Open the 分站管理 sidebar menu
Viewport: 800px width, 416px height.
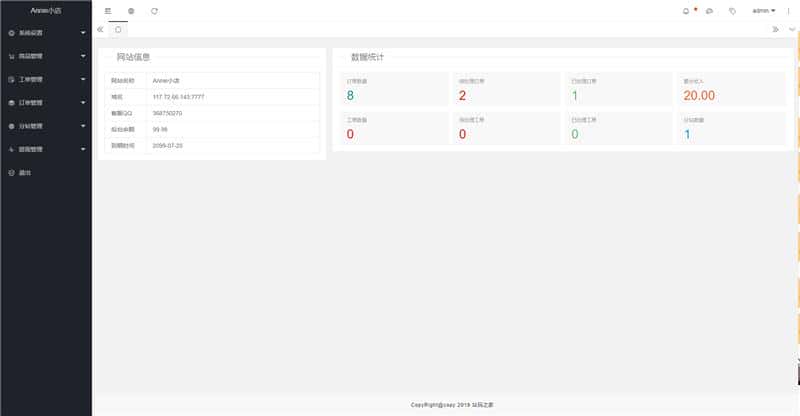(x=46, y=126)
